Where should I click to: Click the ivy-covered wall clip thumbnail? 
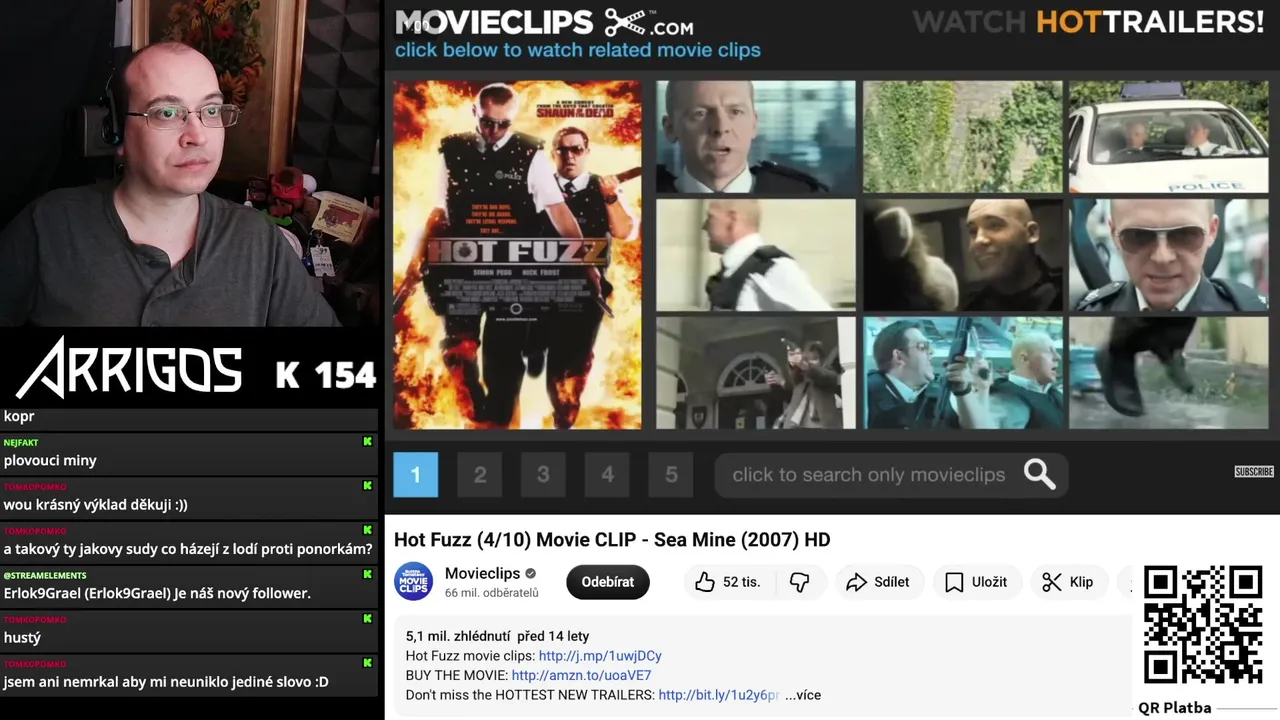962,136
